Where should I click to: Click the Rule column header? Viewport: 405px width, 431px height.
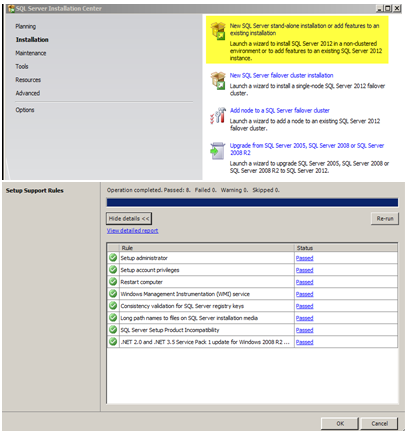(207, 248)
